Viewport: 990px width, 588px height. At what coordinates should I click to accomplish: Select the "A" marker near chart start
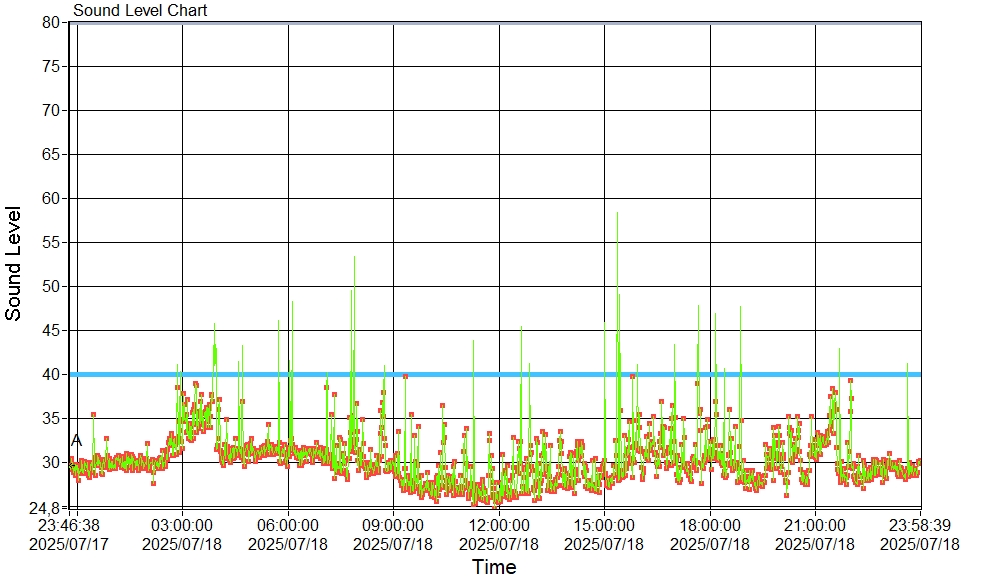click(76, 440)
